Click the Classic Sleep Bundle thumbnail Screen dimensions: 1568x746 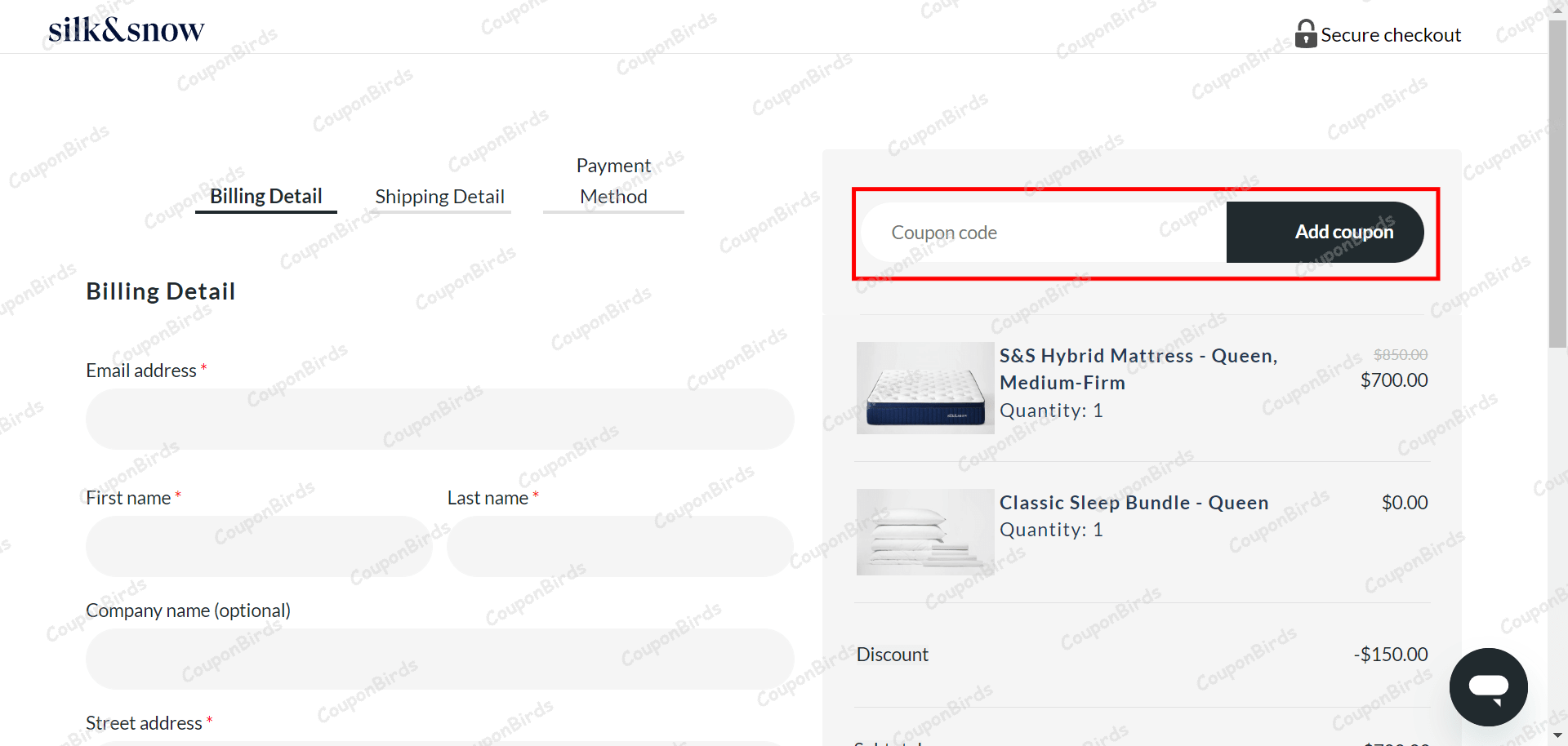[924, 531]
